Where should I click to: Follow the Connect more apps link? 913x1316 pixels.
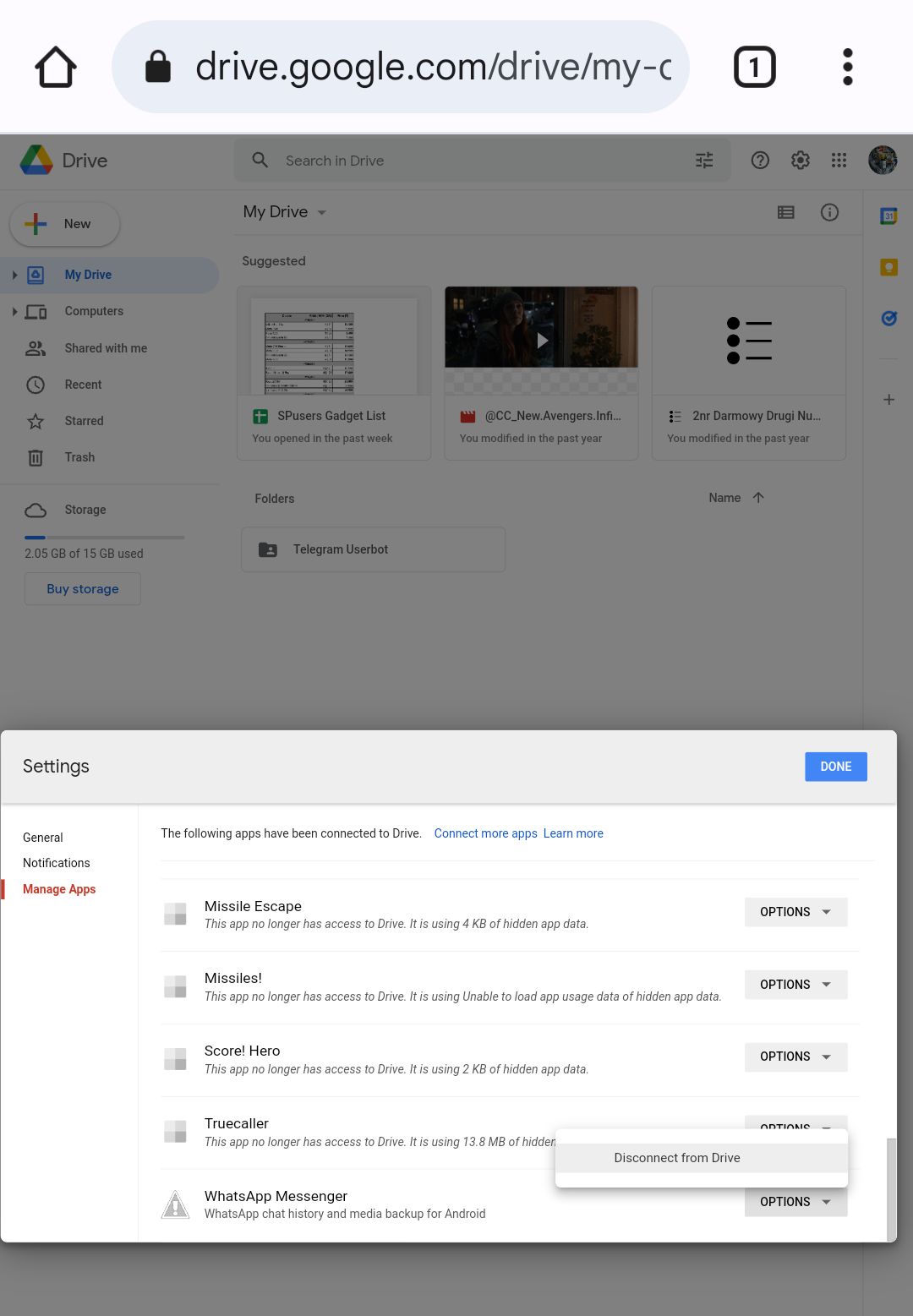coord(486,833)
